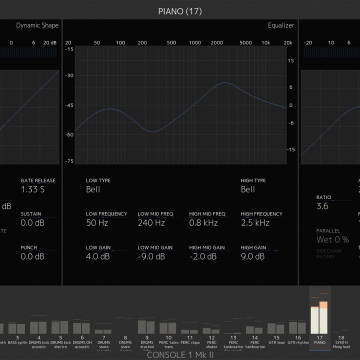Click the High Frequency 2.5 kHz value

(255, 223)
